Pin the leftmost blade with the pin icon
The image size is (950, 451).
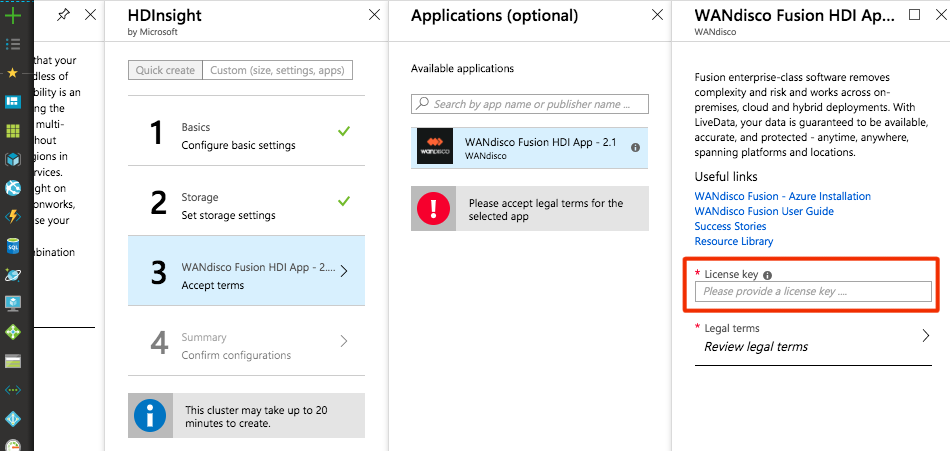point(63,15)
